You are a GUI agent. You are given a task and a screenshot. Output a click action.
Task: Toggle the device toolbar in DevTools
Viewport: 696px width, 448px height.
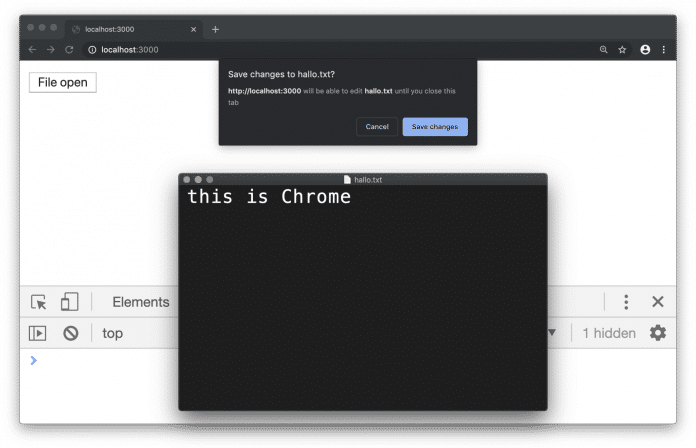tap(69, 302)
